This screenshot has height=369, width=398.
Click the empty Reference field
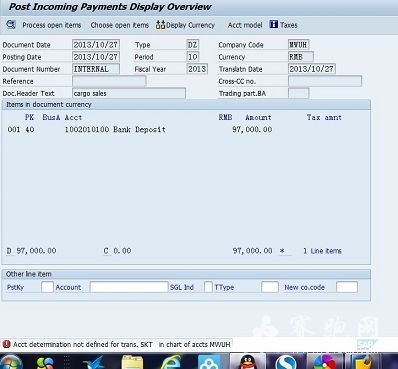(x=109, y=81)
